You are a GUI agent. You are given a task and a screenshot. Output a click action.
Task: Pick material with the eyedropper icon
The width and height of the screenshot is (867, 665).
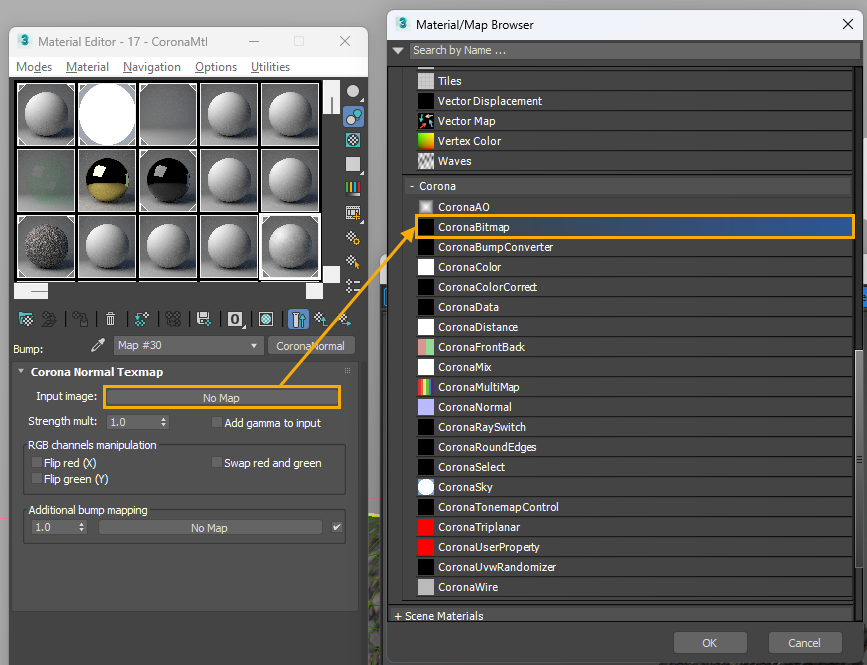[x=98, y=345]
